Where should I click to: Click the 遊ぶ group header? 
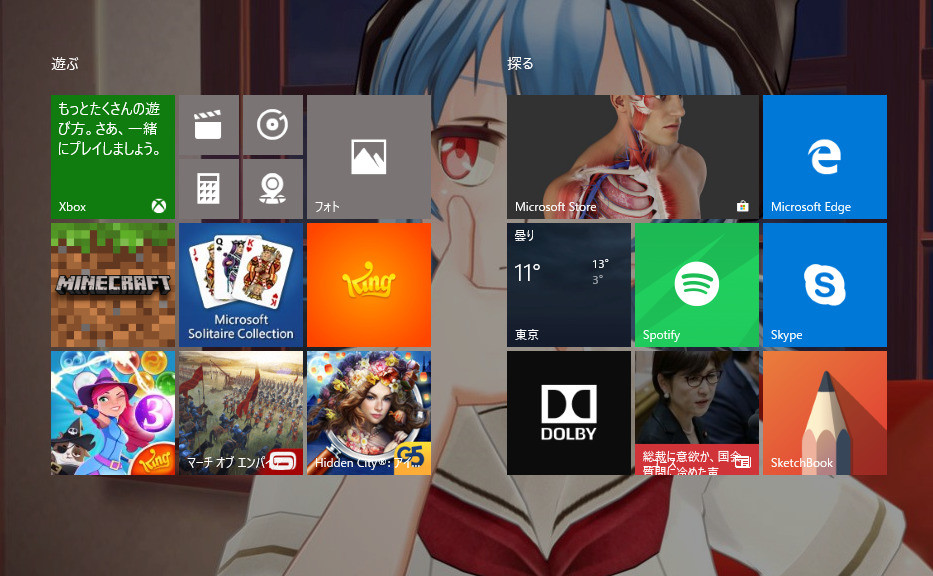65,64
